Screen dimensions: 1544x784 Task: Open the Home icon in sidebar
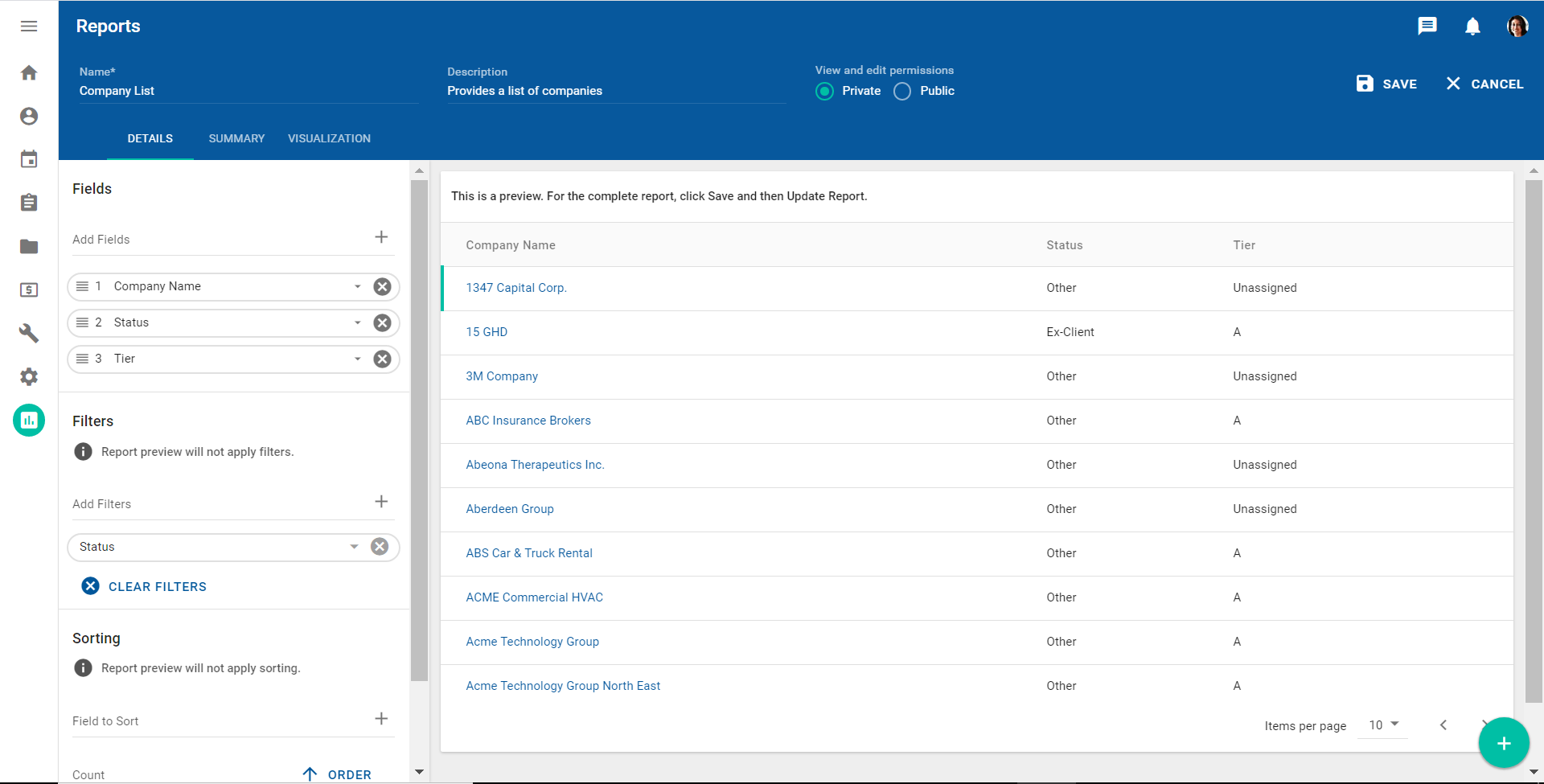click(x=29, y=72)
